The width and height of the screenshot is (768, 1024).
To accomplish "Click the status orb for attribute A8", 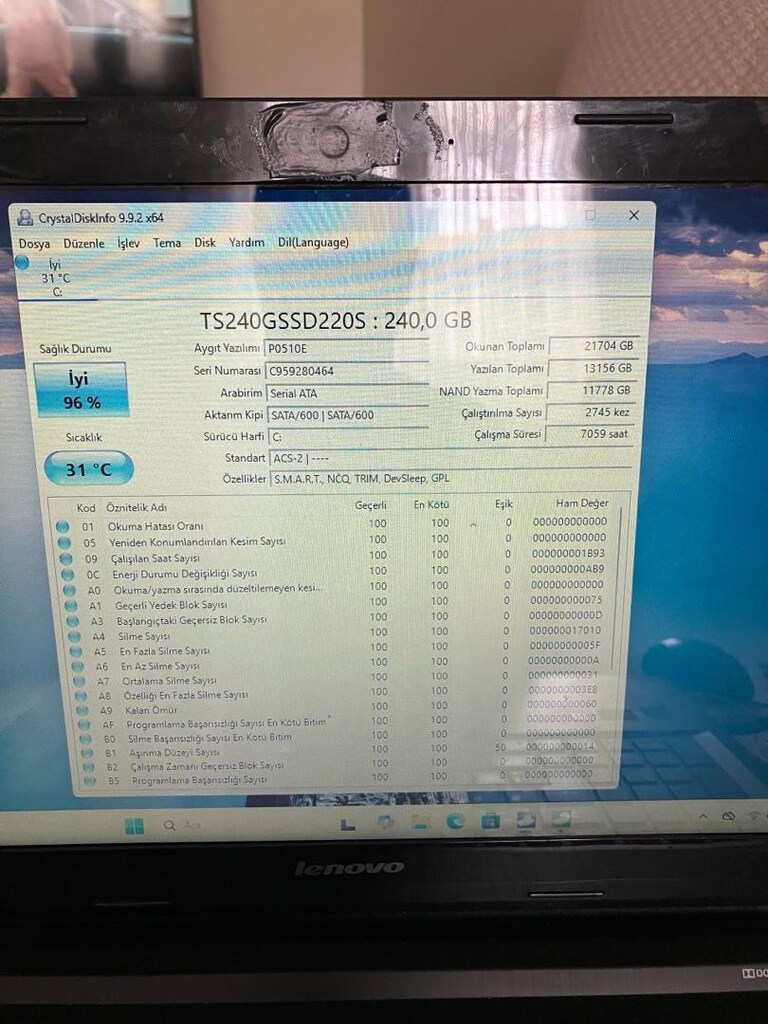I will tap(81, 696).
